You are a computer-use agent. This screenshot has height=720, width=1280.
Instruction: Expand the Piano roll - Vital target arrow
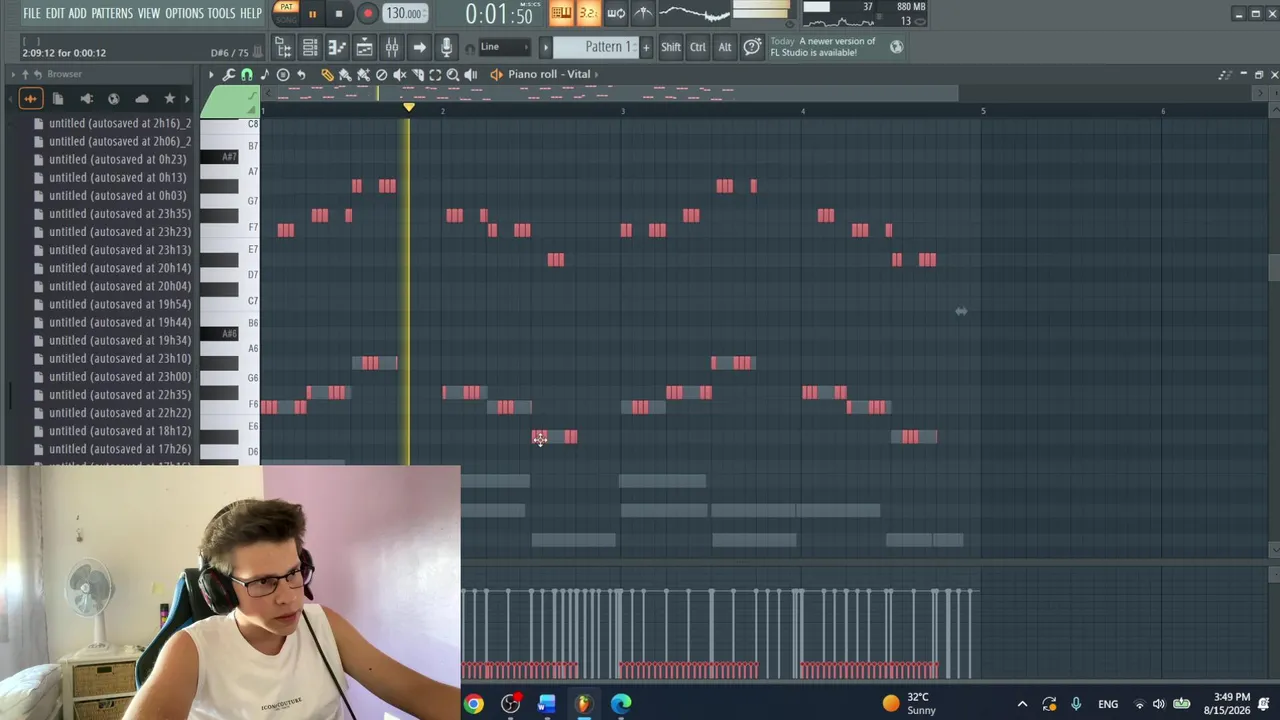[x=597, y=74]
